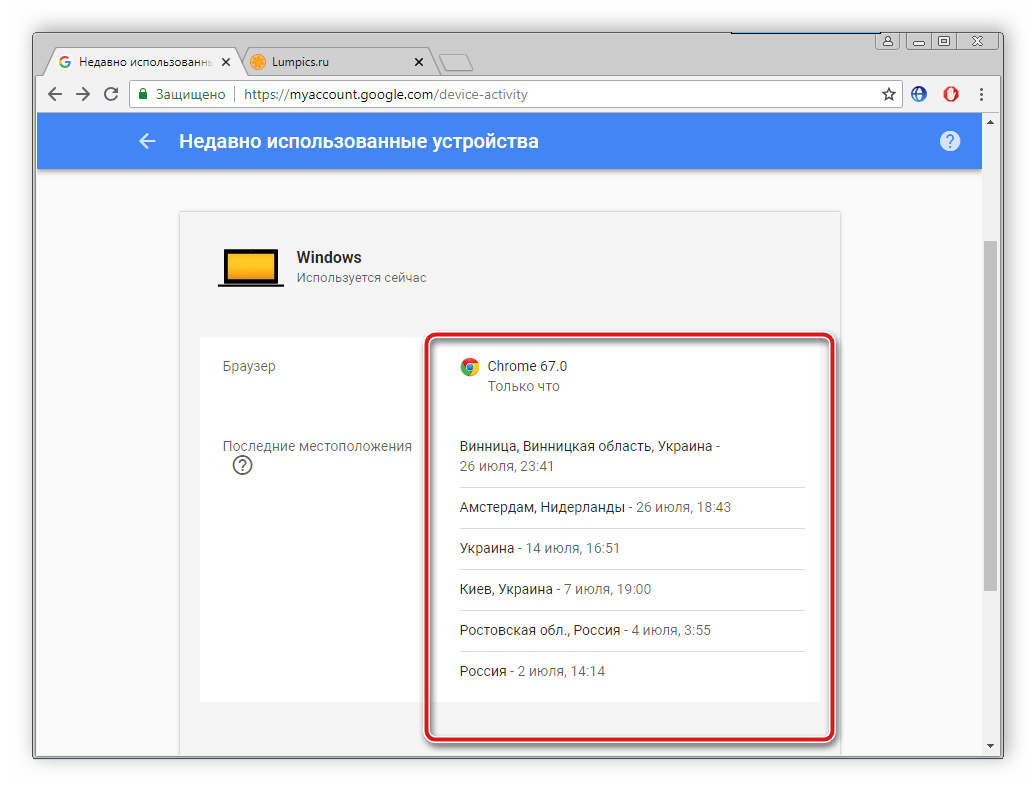Select the Недавно использованные tab
Viewport: 1036px width, 792px height.
[135, 62]
